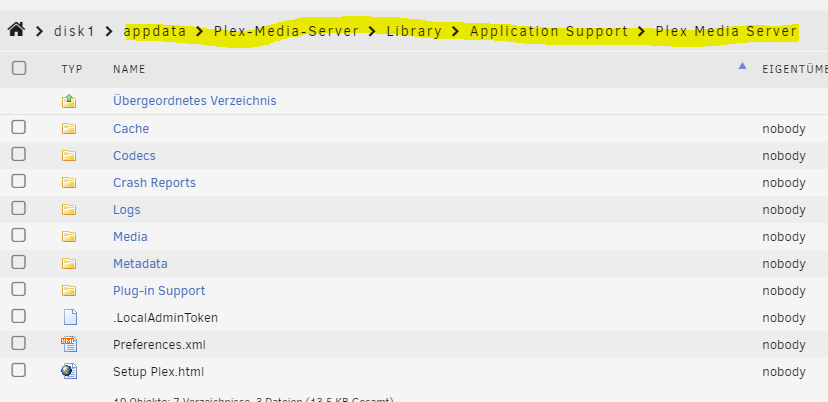Check the box for Codecs folder
This screenshot has height=402, width=828.
[x=19, y=154]
